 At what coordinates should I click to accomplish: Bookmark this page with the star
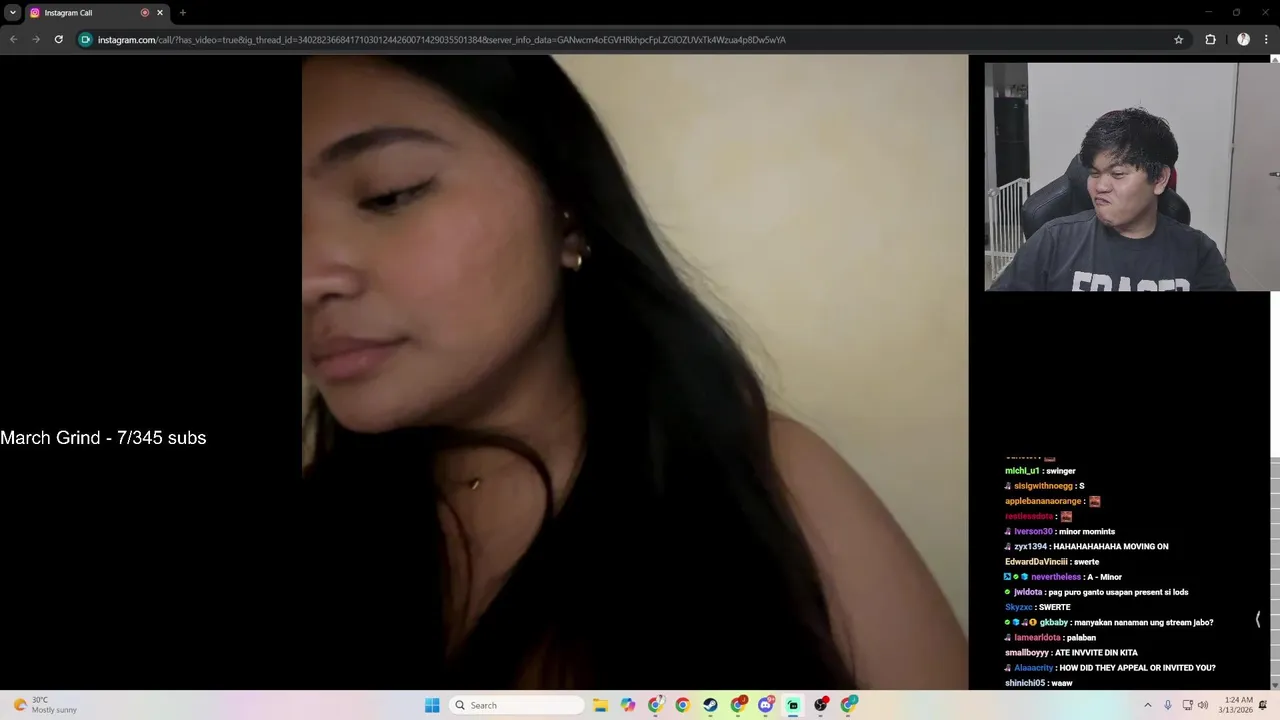(1179, 40)
